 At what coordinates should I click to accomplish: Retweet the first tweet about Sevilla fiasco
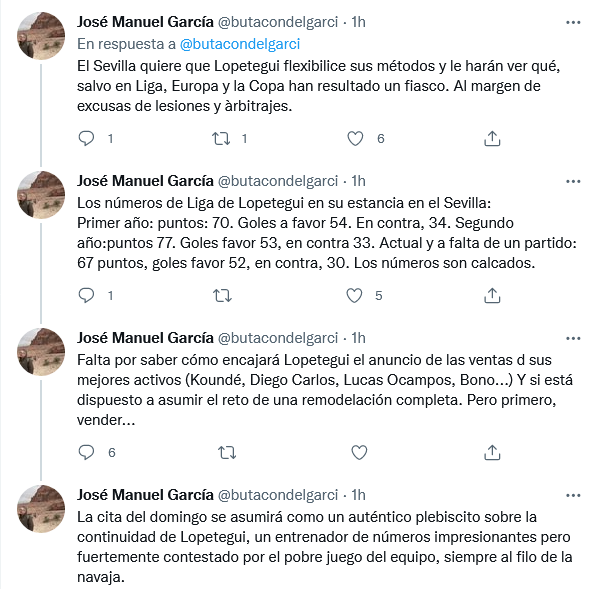pyautogui.click(x=221, y=138)
